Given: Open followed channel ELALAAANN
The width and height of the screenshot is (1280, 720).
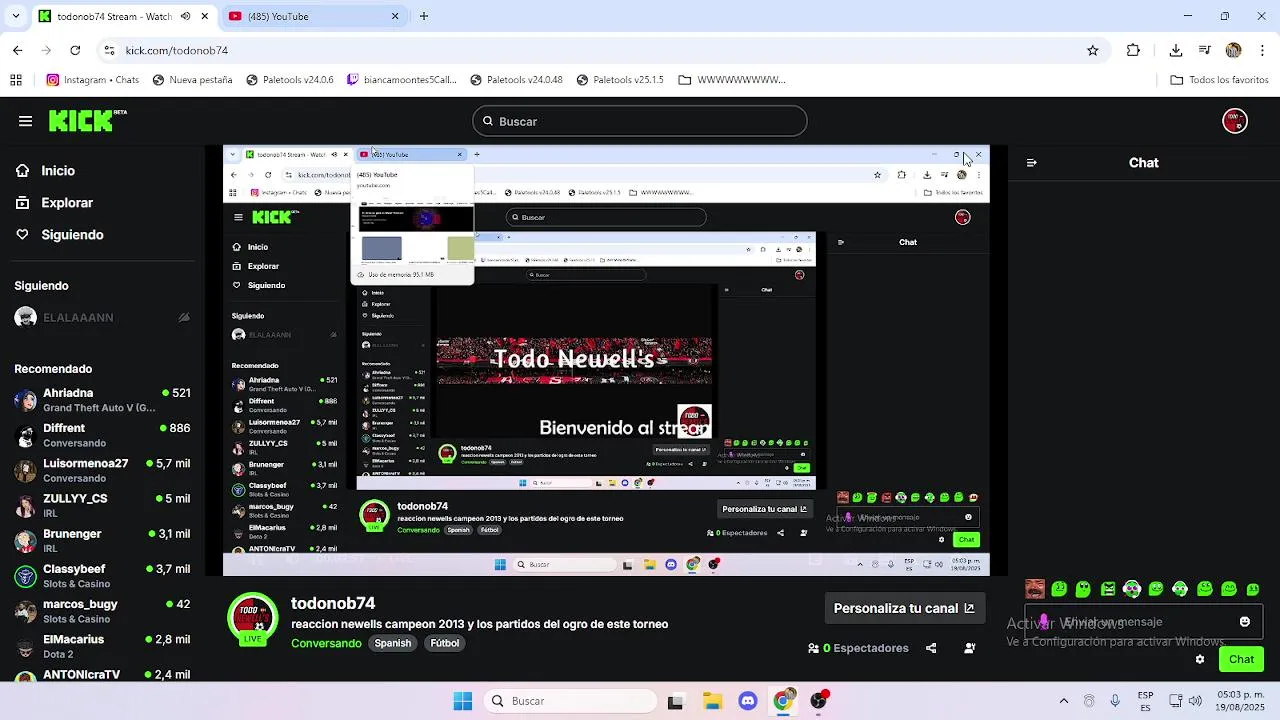Looking at the screenshot, I should (x=100, y=317).
